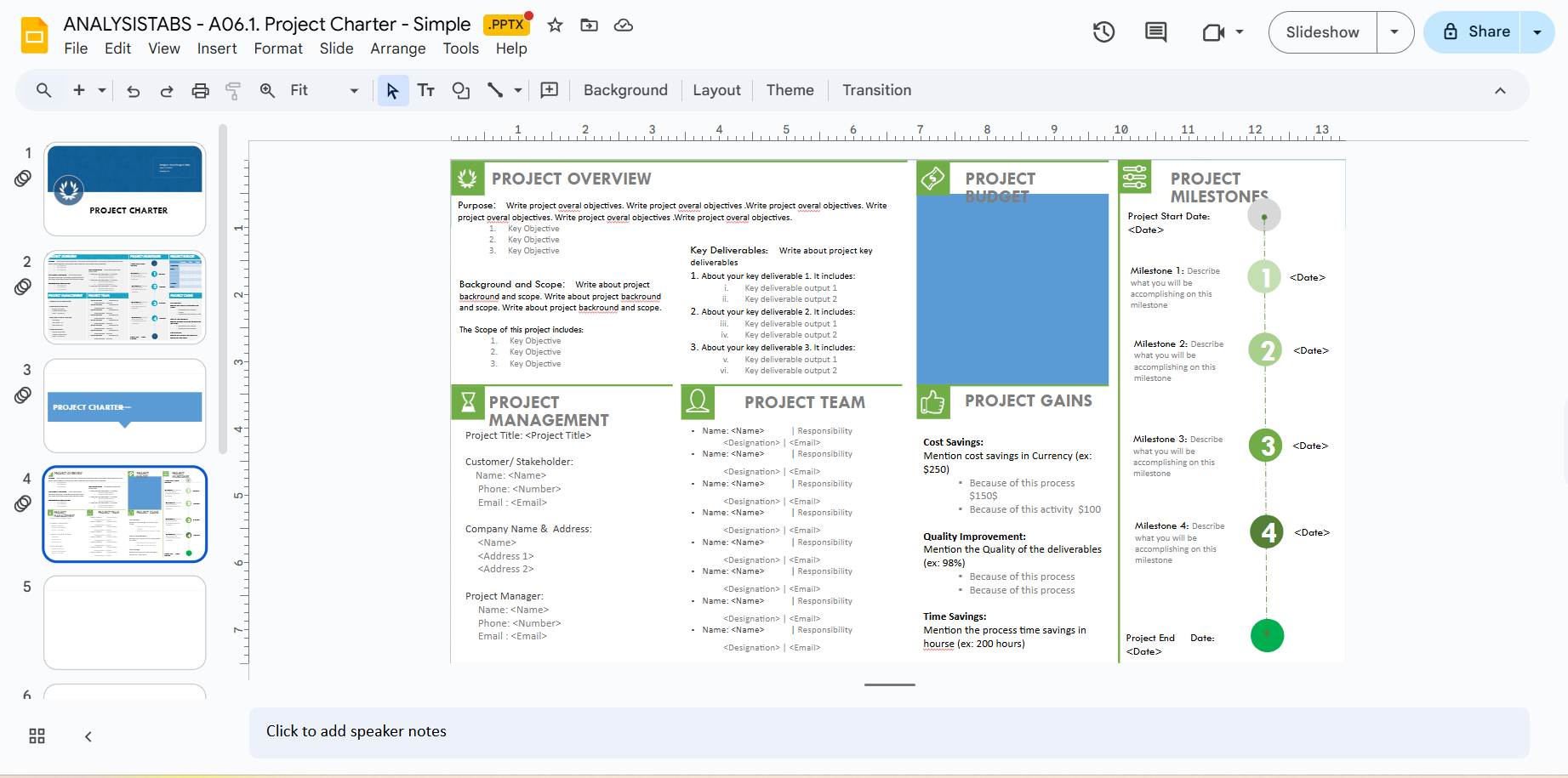1568x778 pixels.
Task: Collapse the slide filmstrip panel
Action: point(88,736)
